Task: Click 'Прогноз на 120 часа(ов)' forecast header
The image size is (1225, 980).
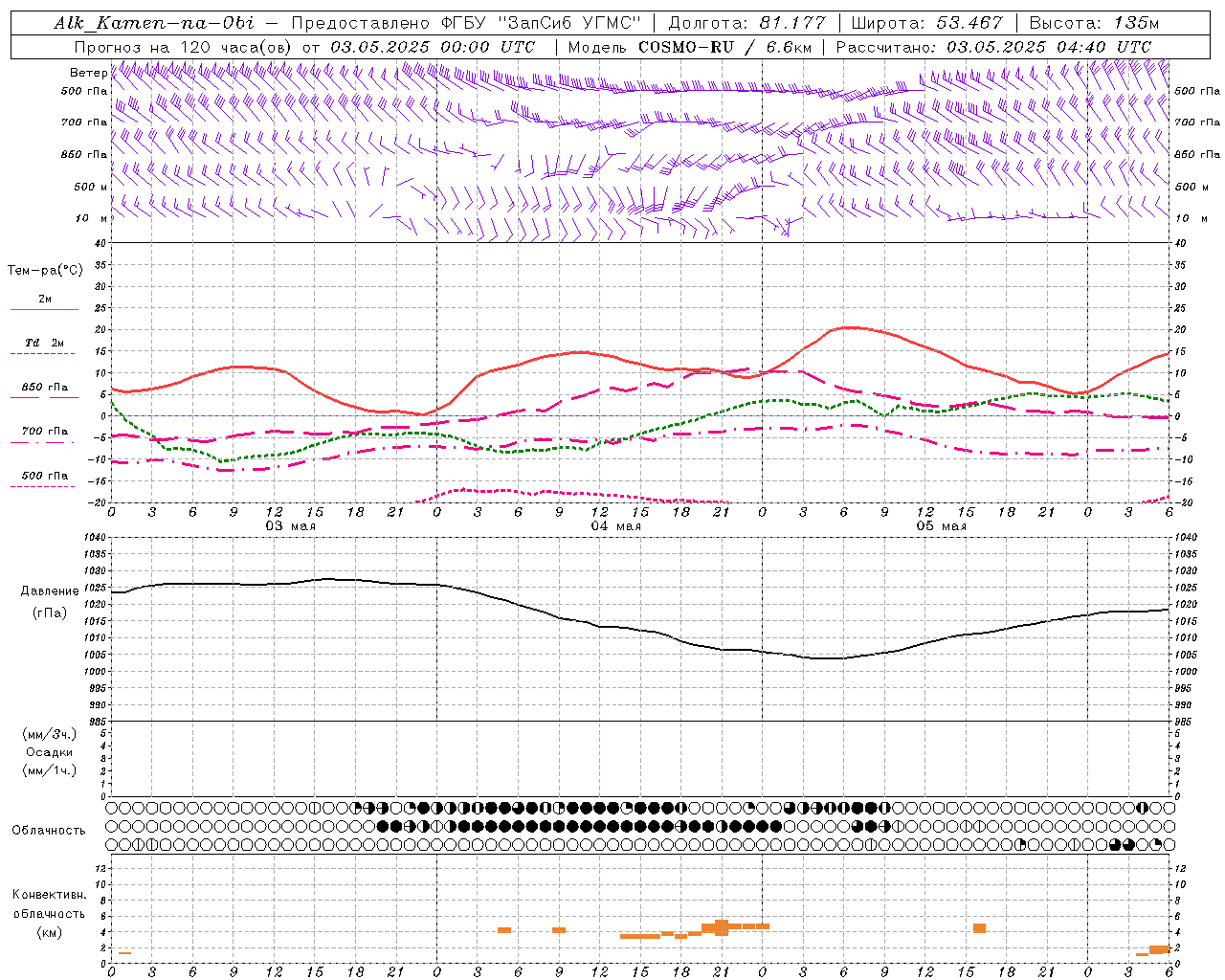Action: 185,47
